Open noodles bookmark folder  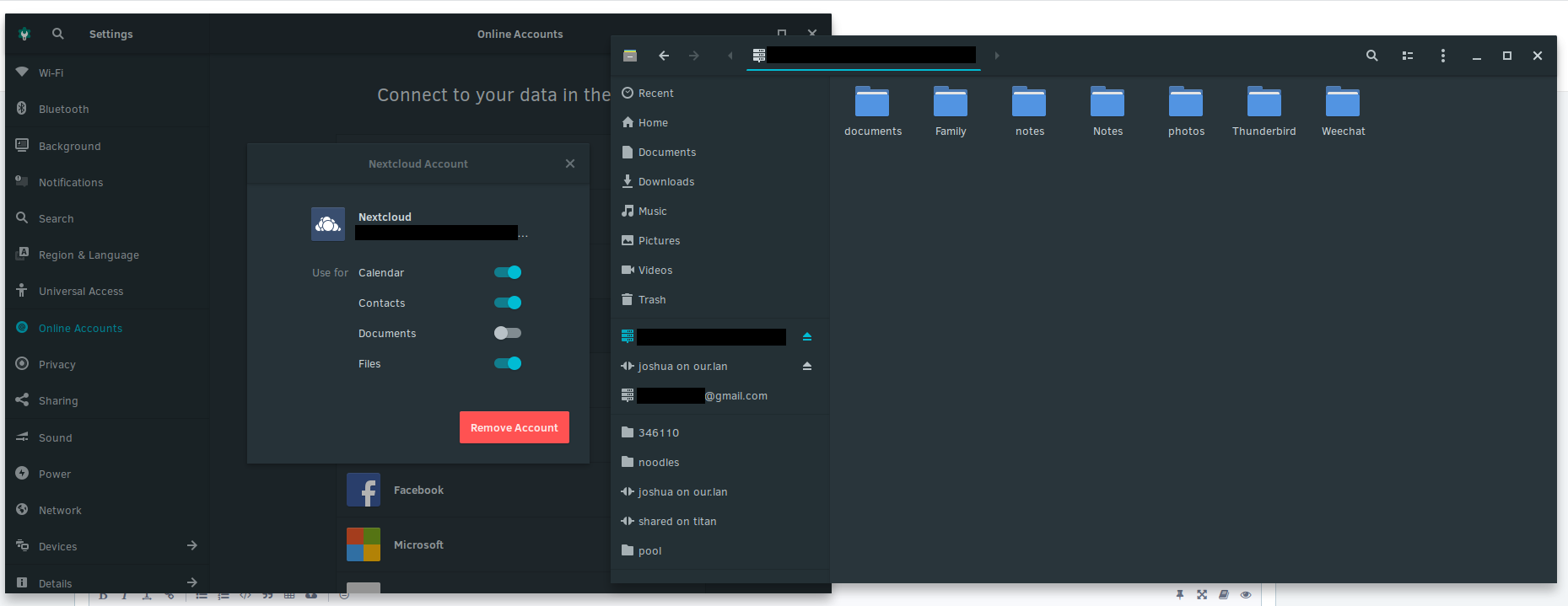click(x=720, y=462)
